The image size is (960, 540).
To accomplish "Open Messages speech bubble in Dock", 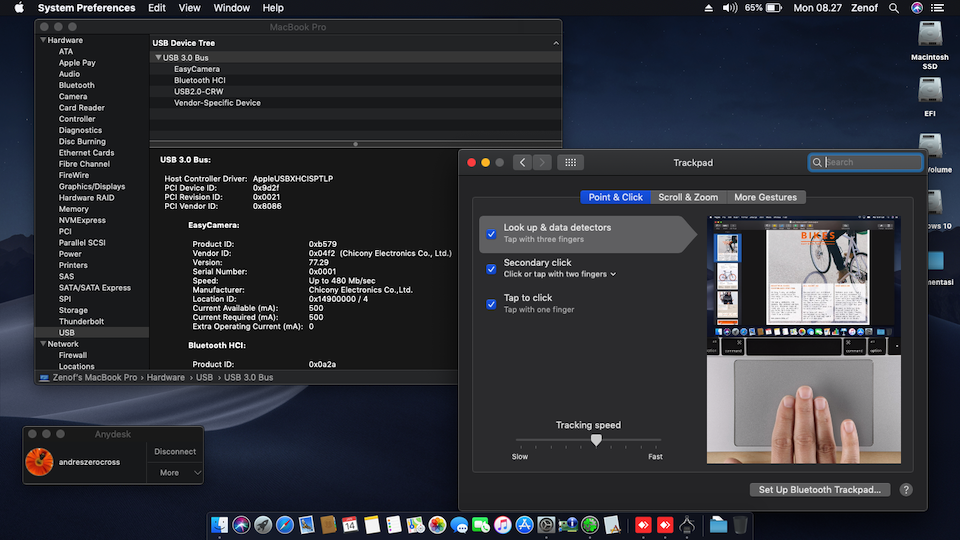I will tap(459, 525).
